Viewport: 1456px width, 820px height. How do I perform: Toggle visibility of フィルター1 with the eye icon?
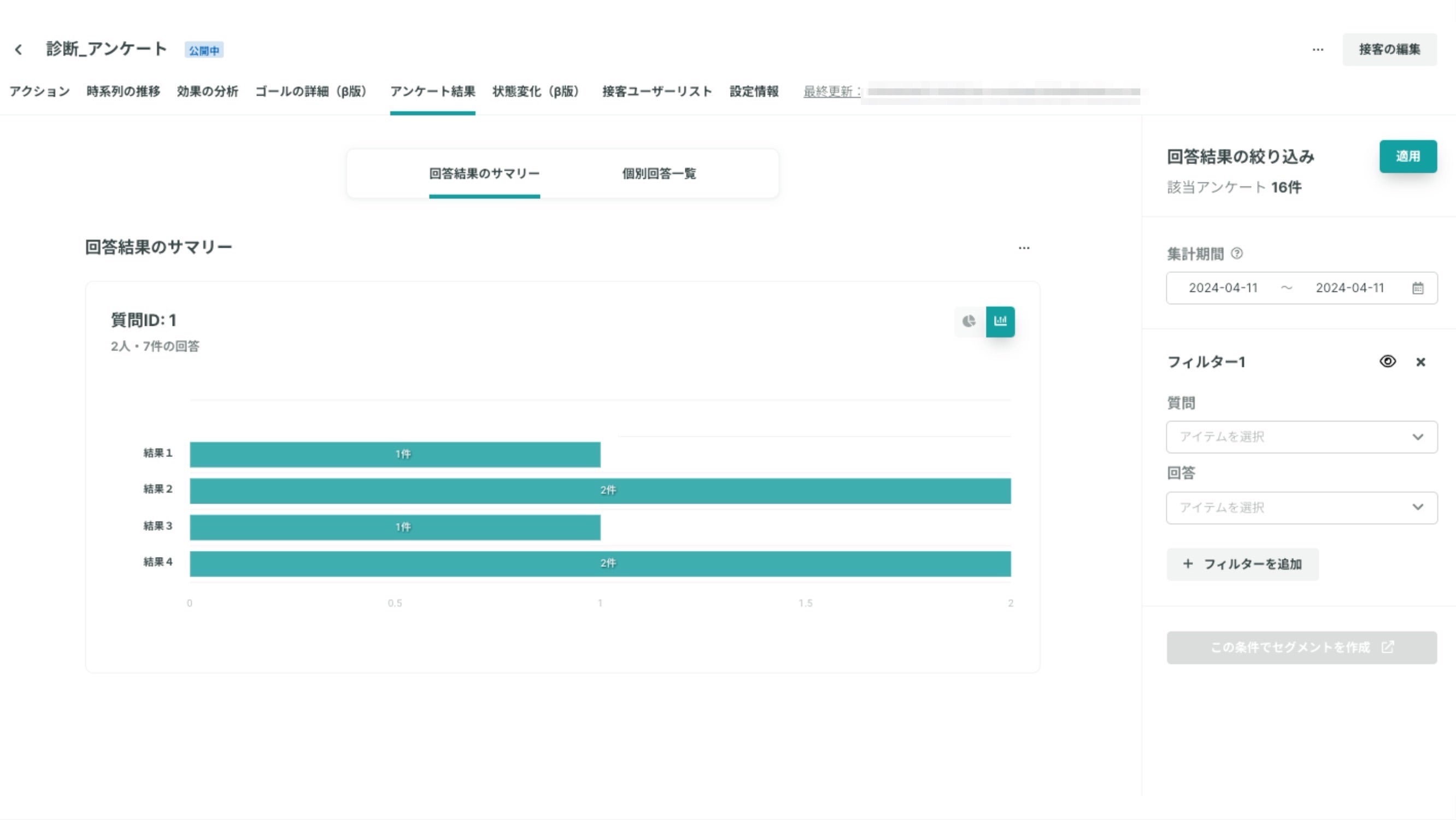(1388, 362)
